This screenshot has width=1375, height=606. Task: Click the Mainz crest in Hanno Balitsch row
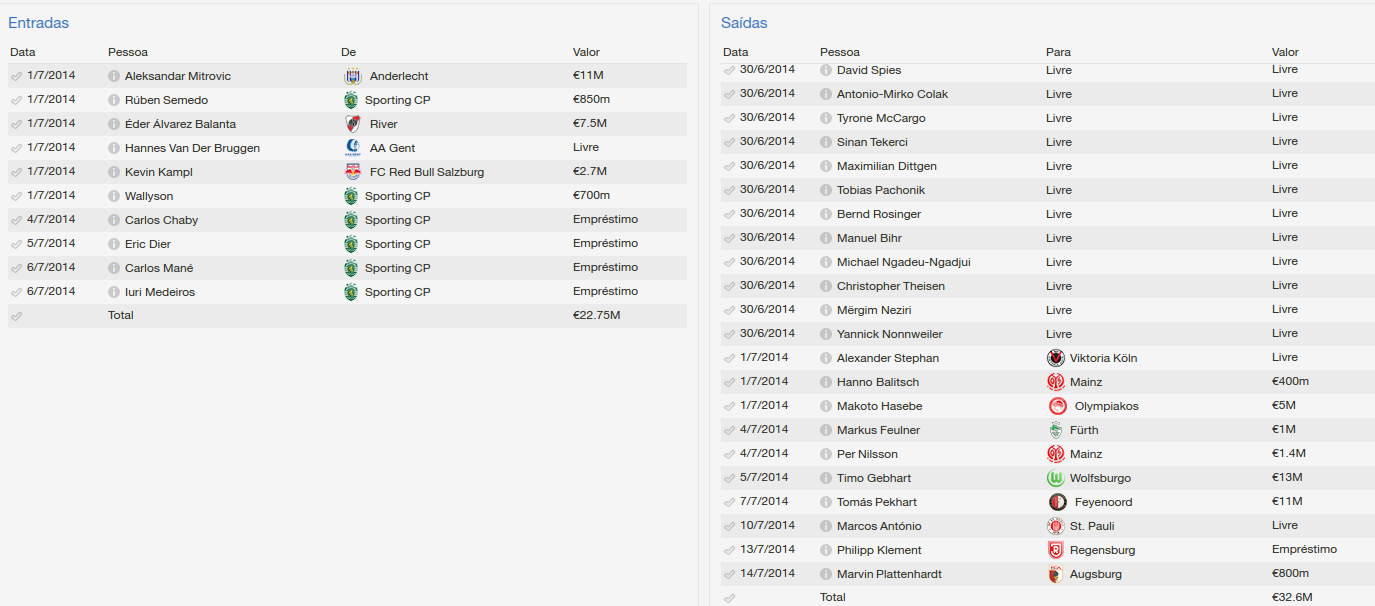tap(1056, 382)
